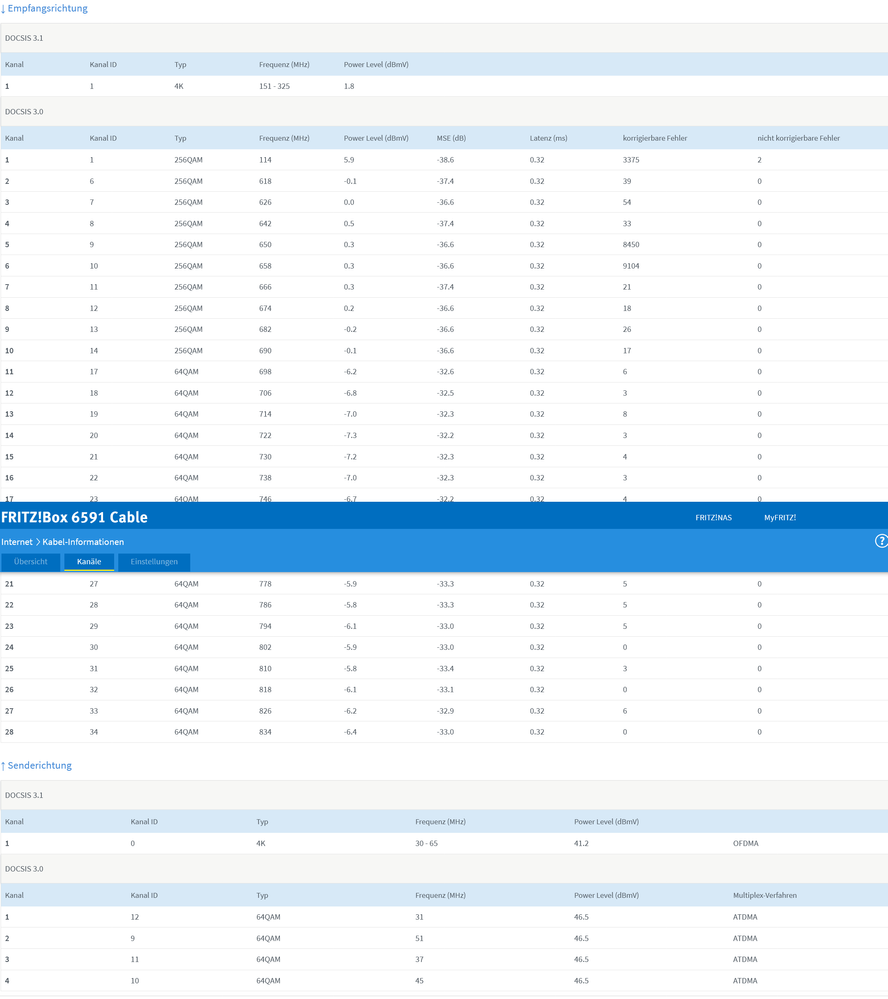Click MSE value -32.9
Screen dimensions: 888x999
point(445,711)
